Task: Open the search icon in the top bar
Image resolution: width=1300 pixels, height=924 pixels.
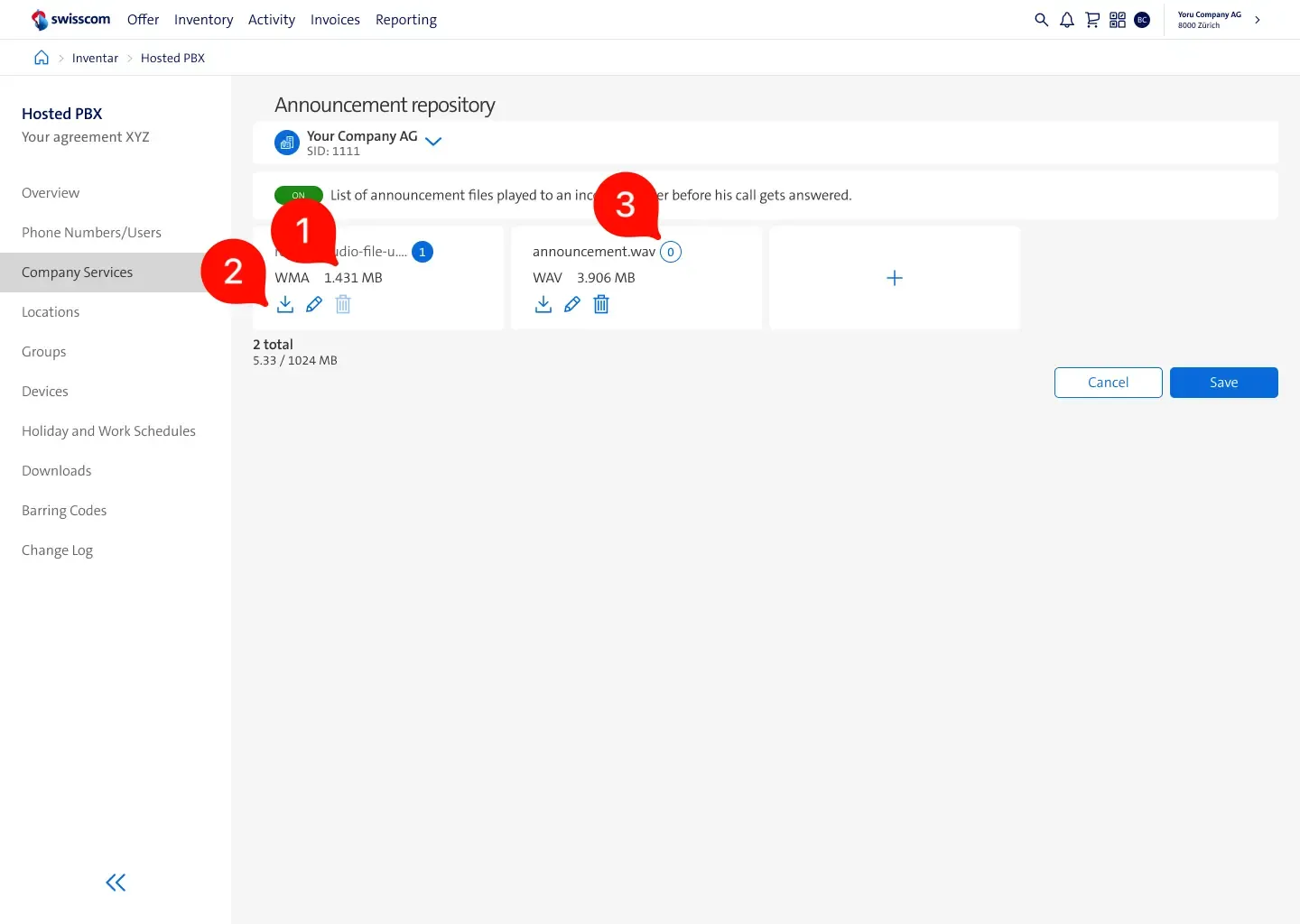Action: click(x=1041, y=19)
